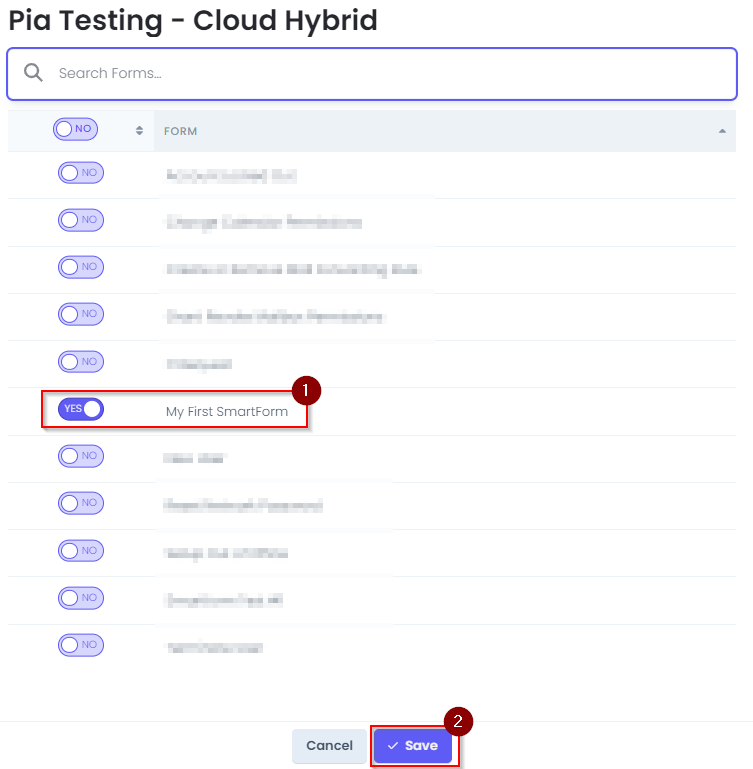Enable the toggle directly above My First SmartForm
The image size is (753, 769).
point(81,362)
